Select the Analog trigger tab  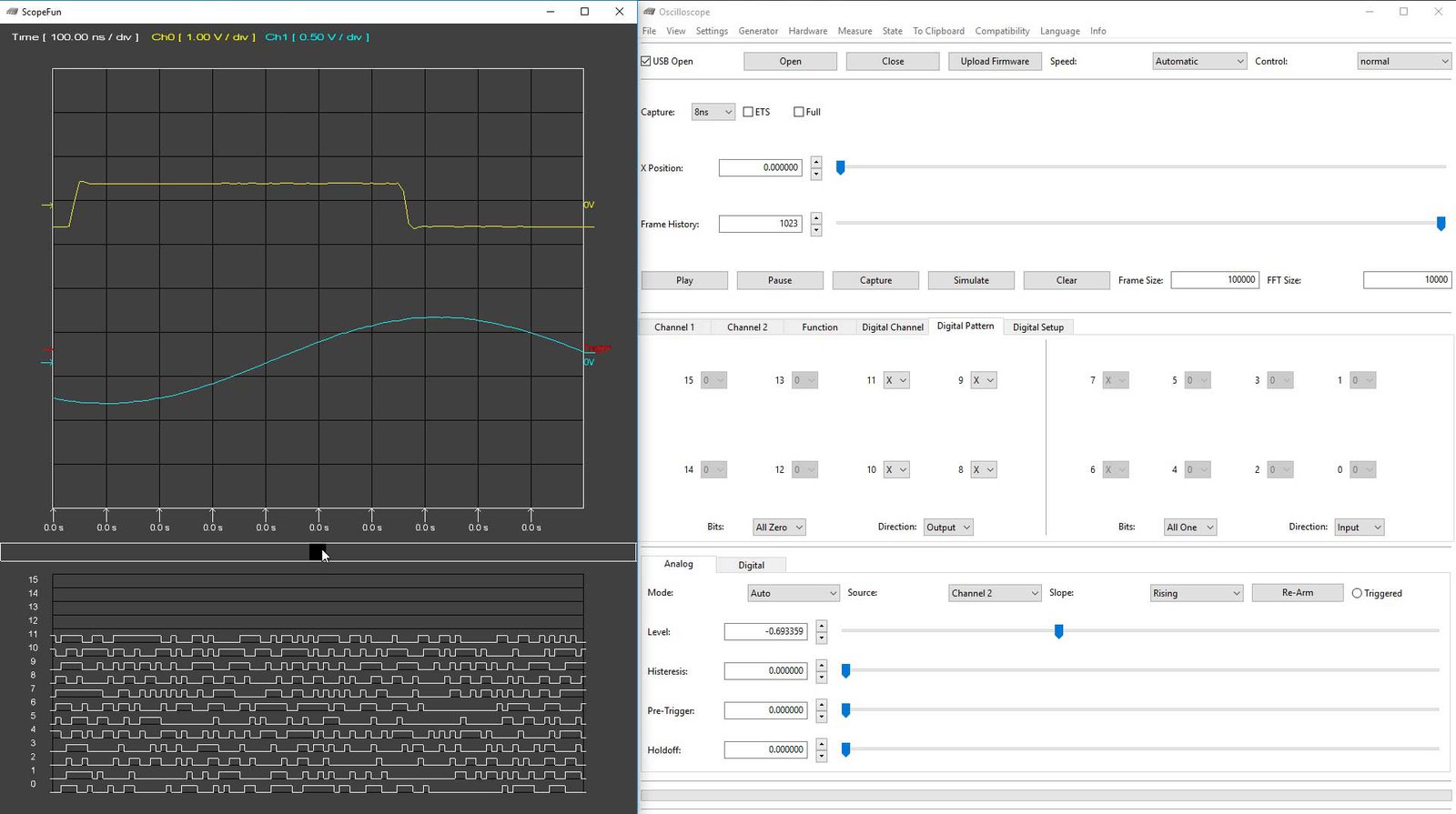click(x=678, y=564)
